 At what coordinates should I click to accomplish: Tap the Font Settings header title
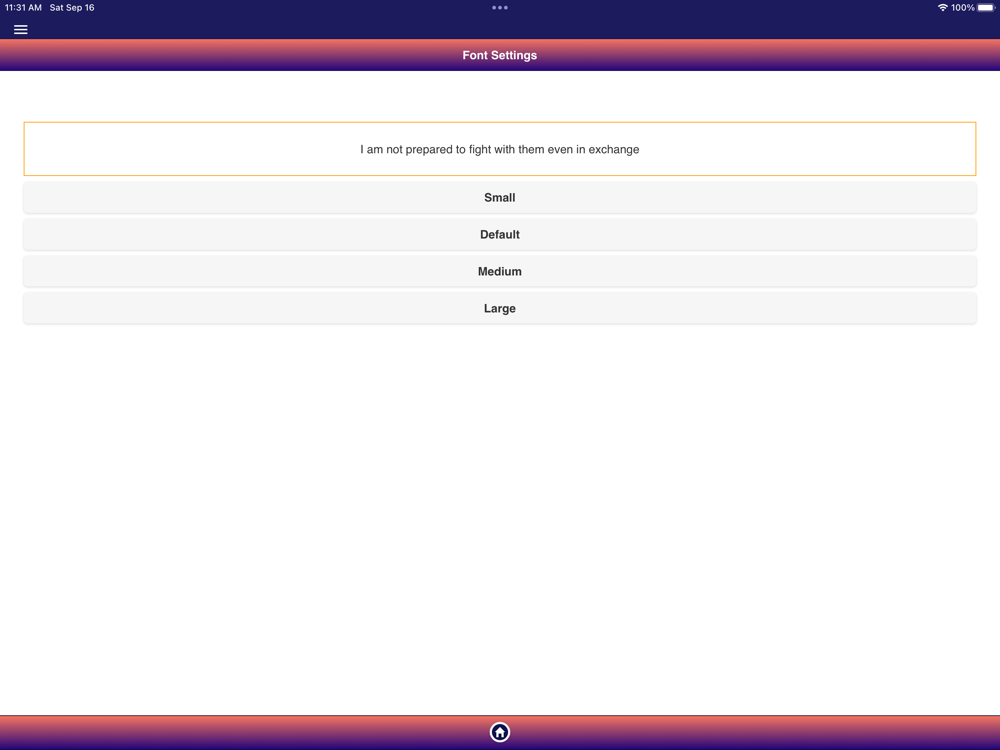(x=499, y=55)
